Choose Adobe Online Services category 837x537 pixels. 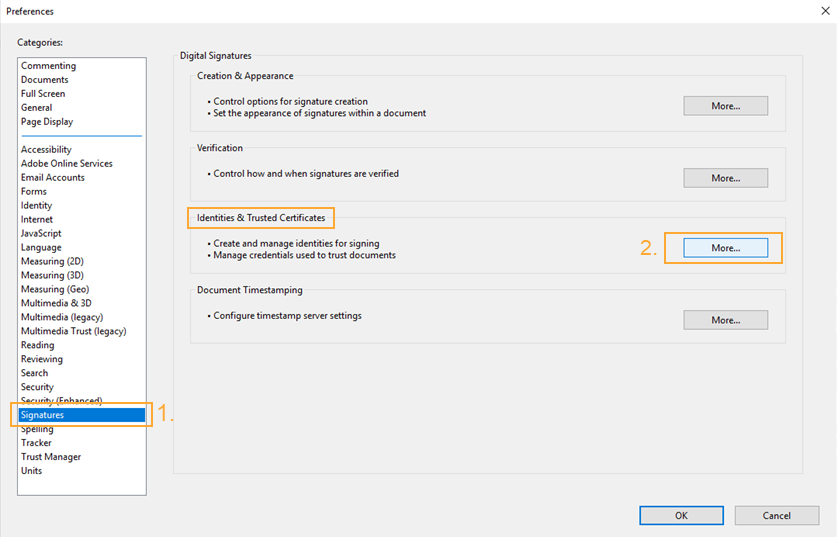click(x=67, y=163)
